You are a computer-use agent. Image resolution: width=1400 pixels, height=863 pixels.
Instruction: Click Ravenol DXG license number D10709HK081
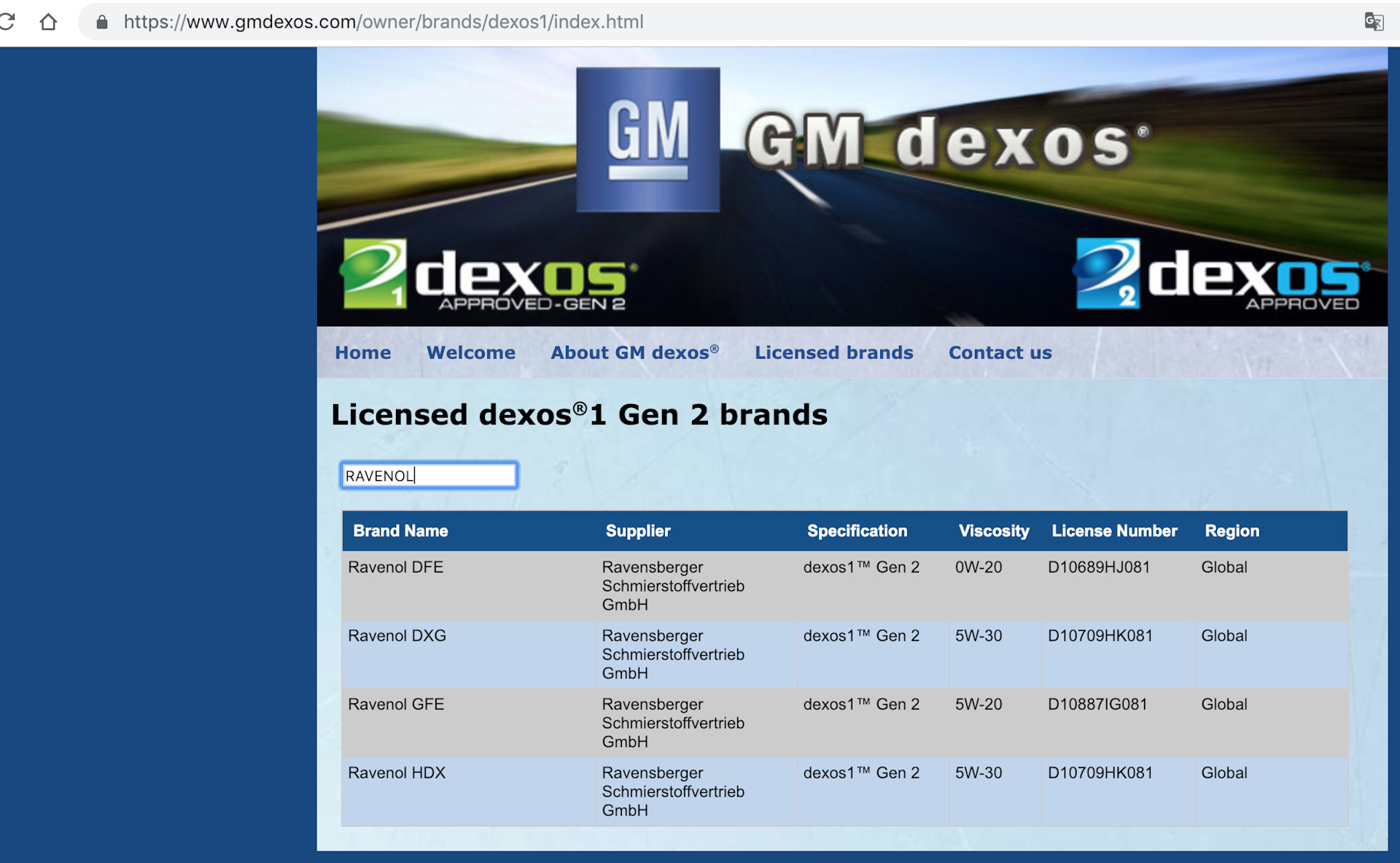(x=1100, y=636)
